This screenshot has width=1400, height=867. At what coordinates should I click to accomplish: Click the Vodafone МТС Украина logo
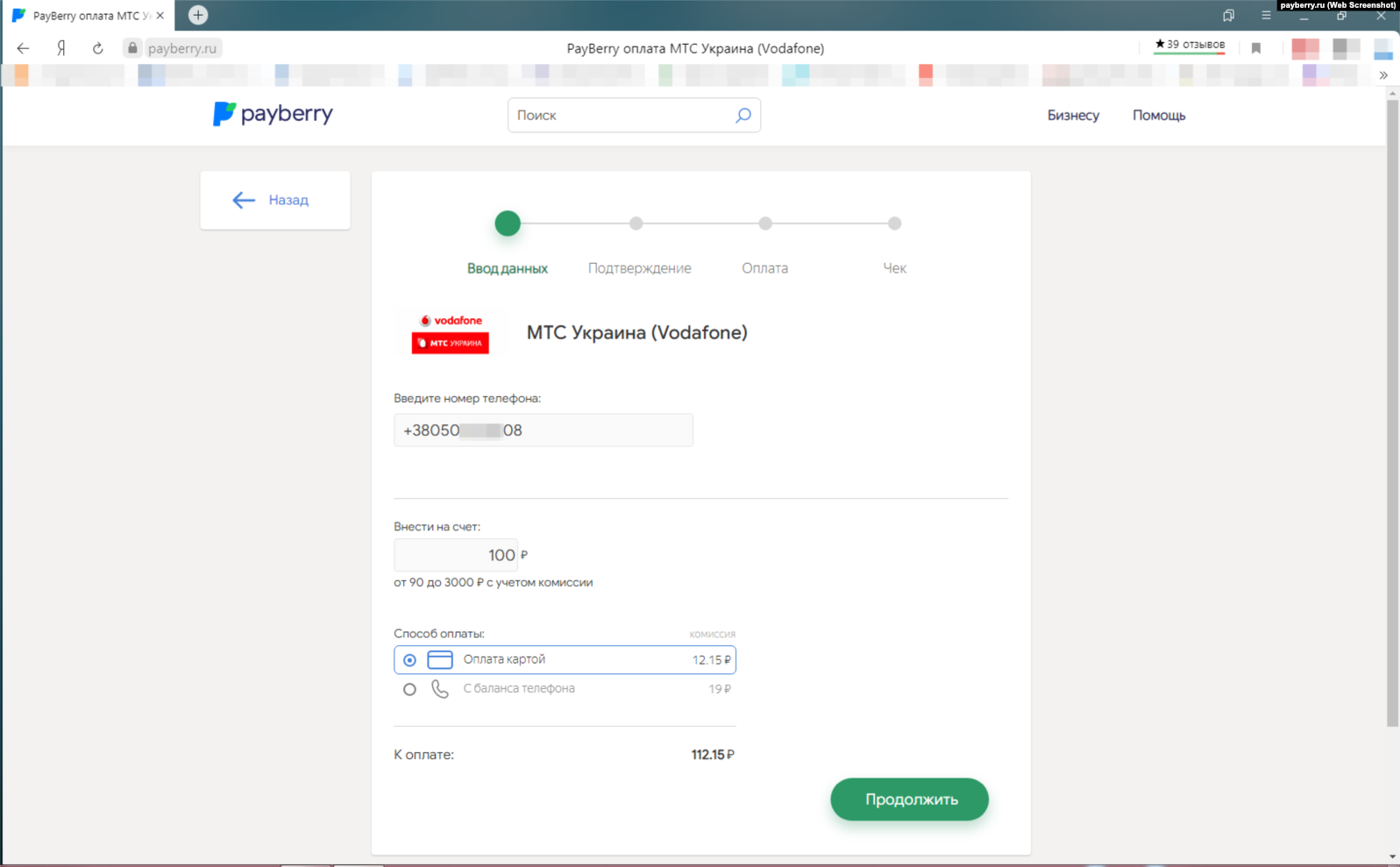tap(451, 333)
